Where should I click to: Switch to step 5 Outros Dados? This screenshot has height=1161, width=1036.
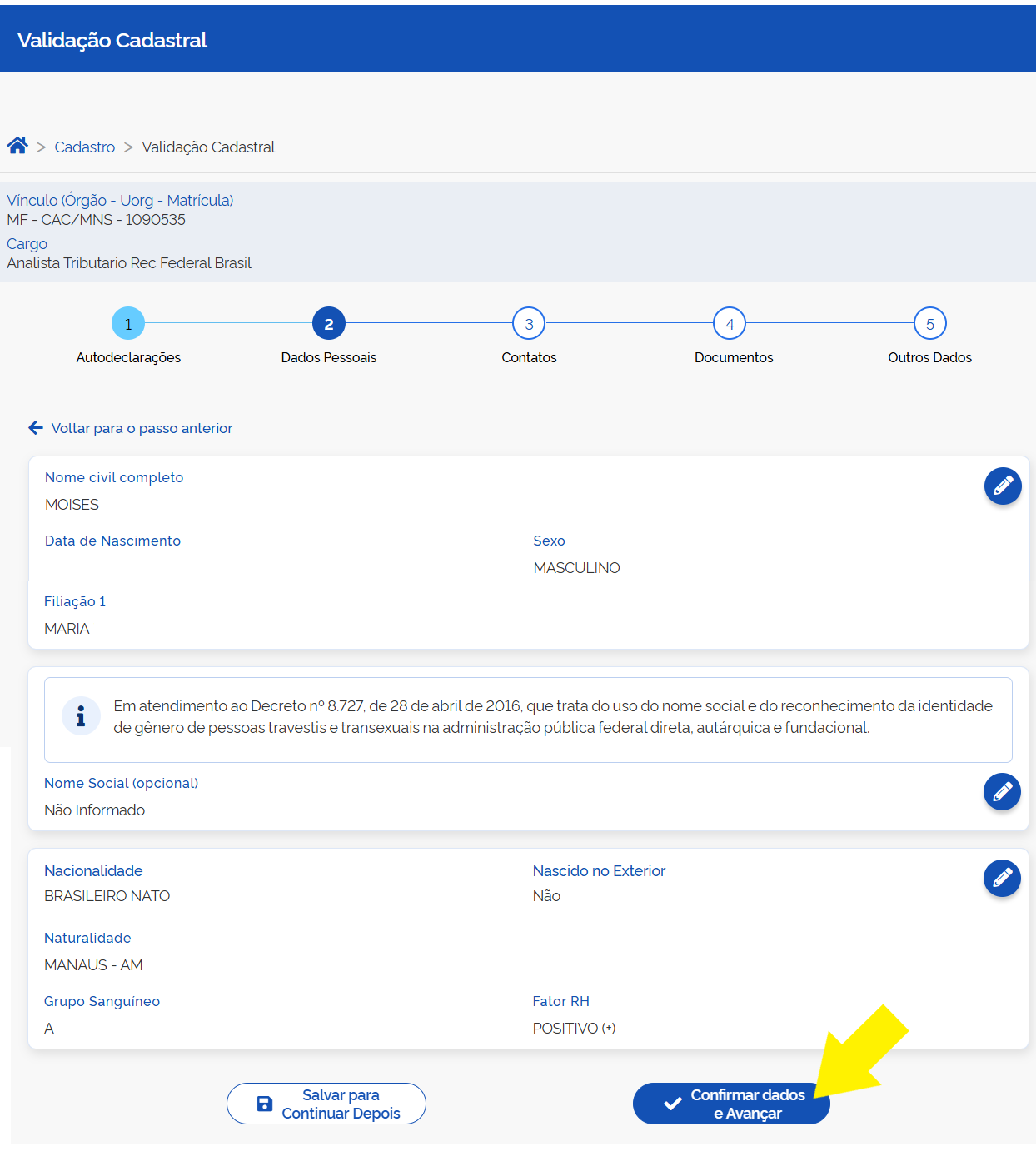(x=929, y=324)
